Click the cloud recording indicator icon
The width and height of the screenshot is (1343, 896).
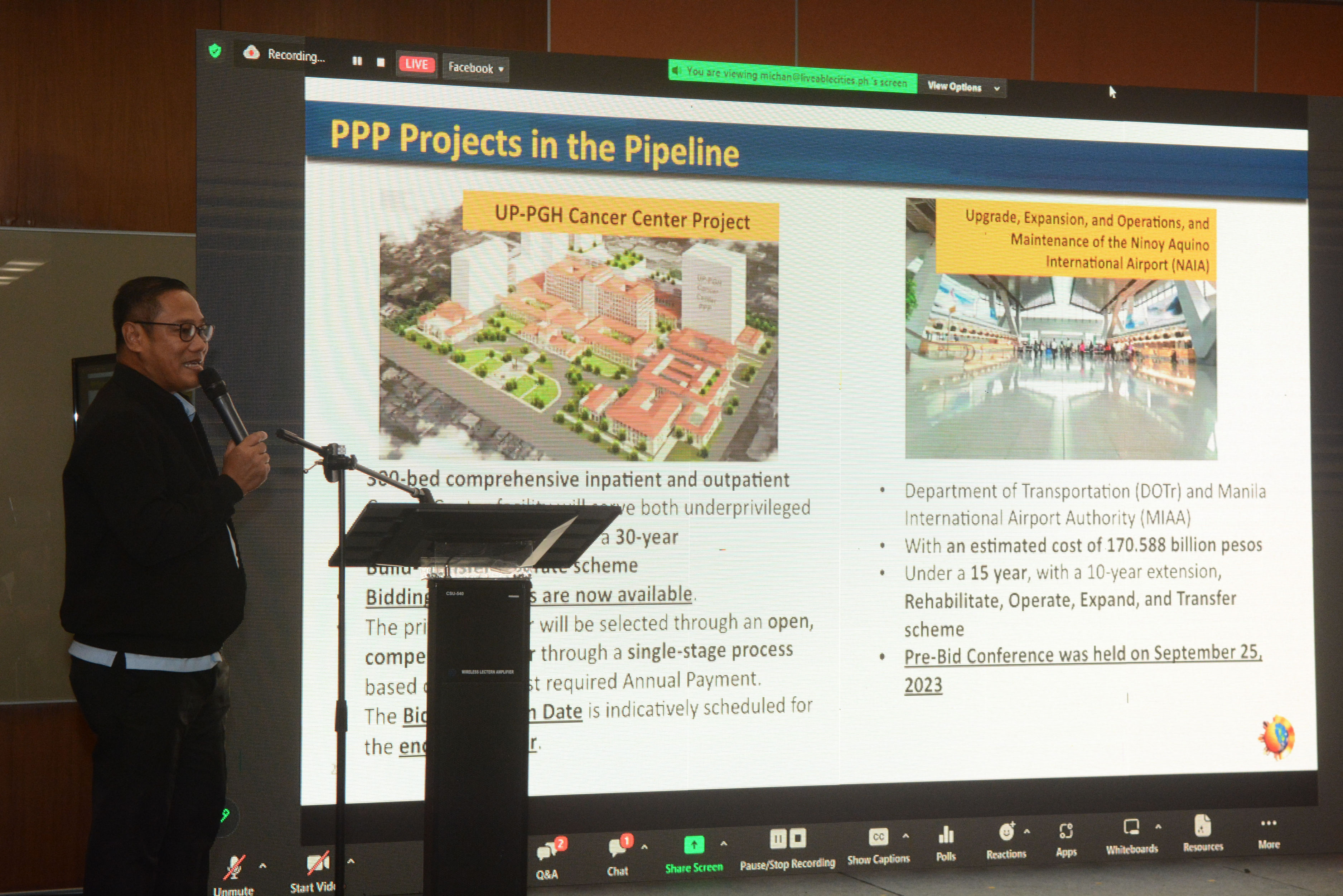click(251, 53)
